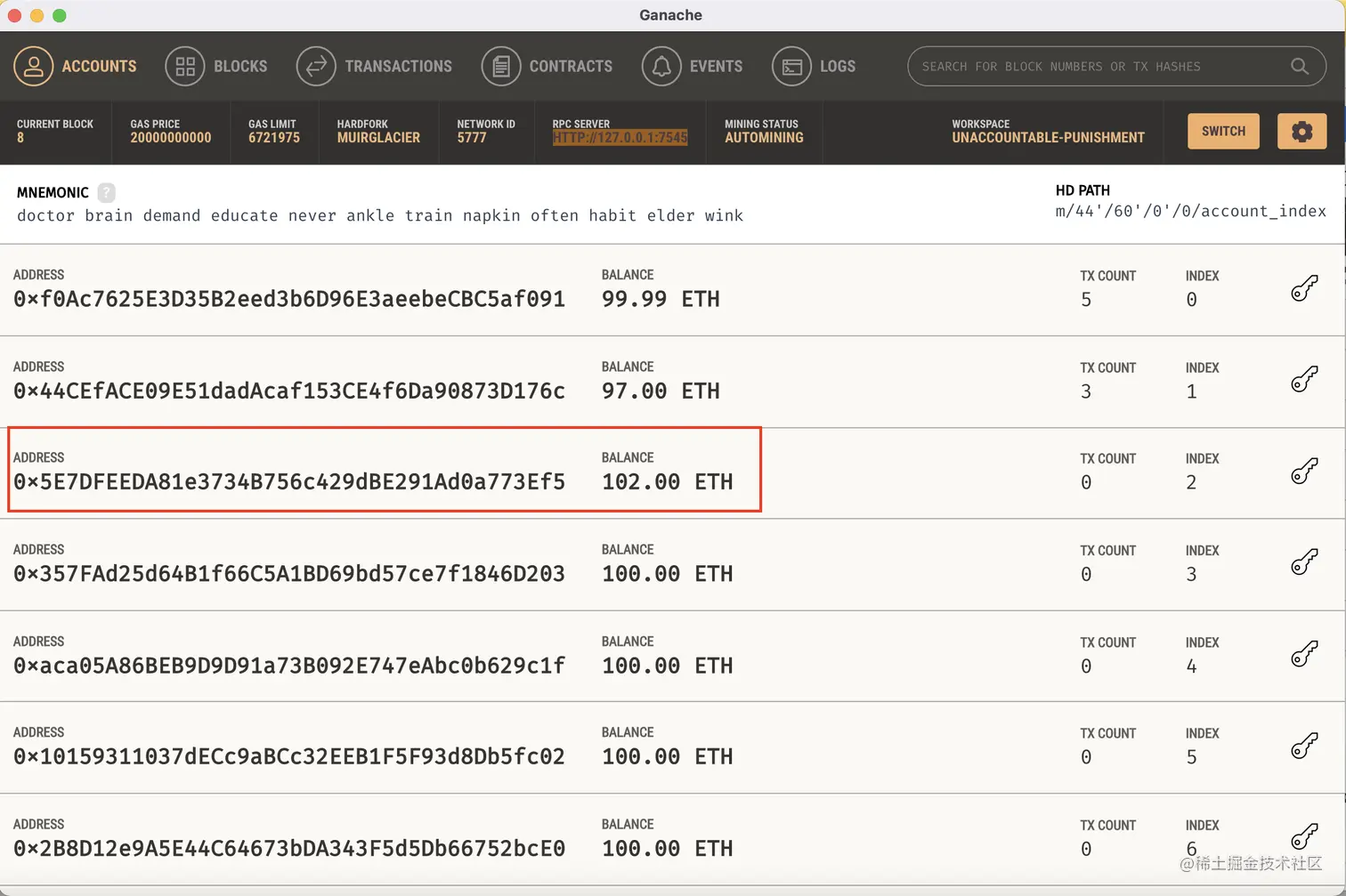Show the Logs tab
This screenshot has width=1346, height=896.
pyautogui.click(x=814, y=67)
